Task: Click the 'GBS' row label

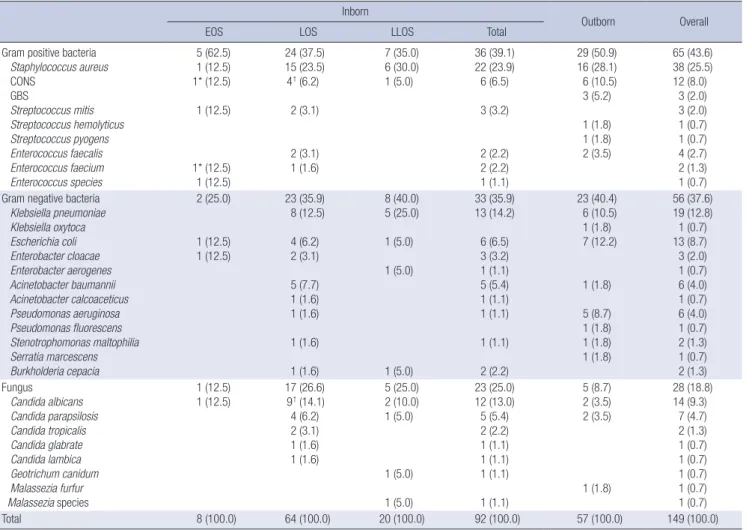Action: click(19, 96)
